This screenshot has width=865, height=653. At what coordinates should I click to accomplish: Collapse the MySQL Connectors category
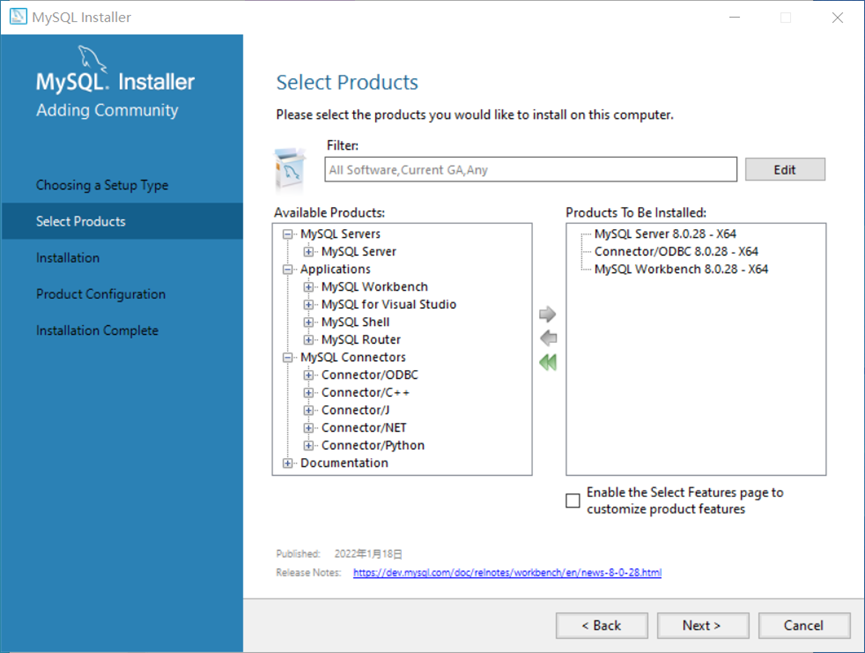pos(288,357)
